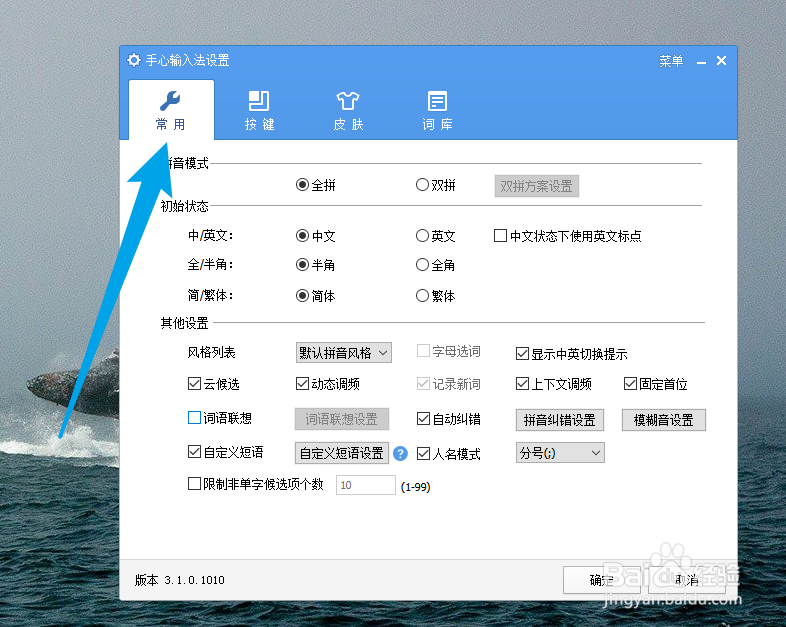This screenshot has height=627, width=786.
Task: Open the 常用 tab with wrench icon
Action: coord(171,110)
